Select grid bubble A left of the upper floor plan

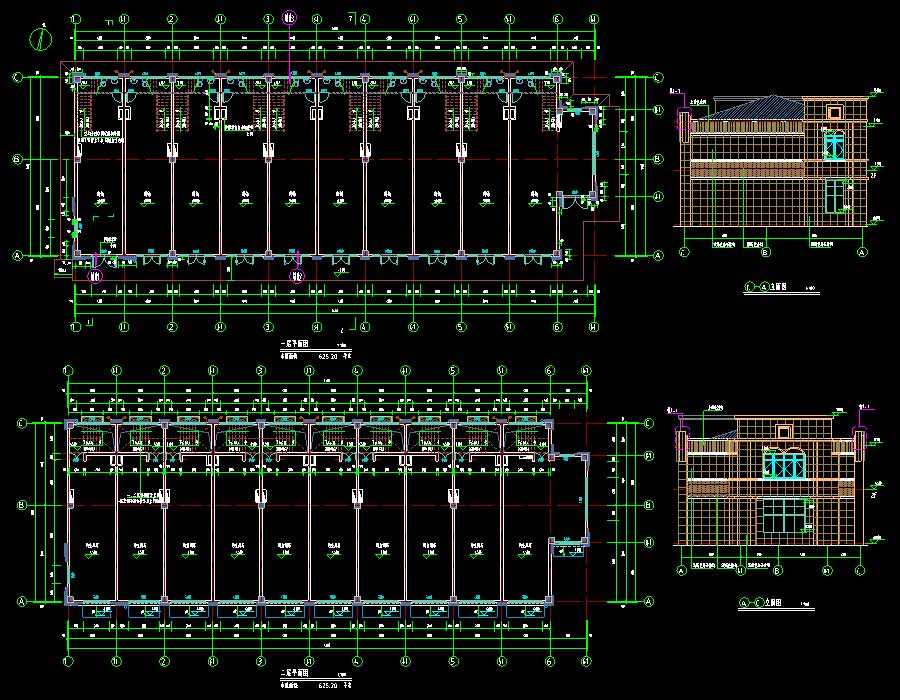(x=18, y=256)
